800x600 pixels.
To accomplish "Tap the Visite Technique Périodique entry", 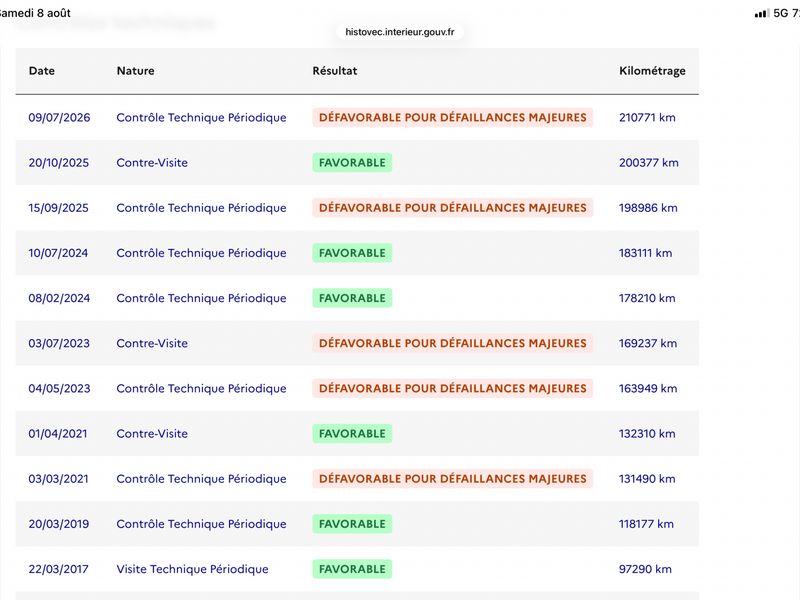I will coord(192,569).
